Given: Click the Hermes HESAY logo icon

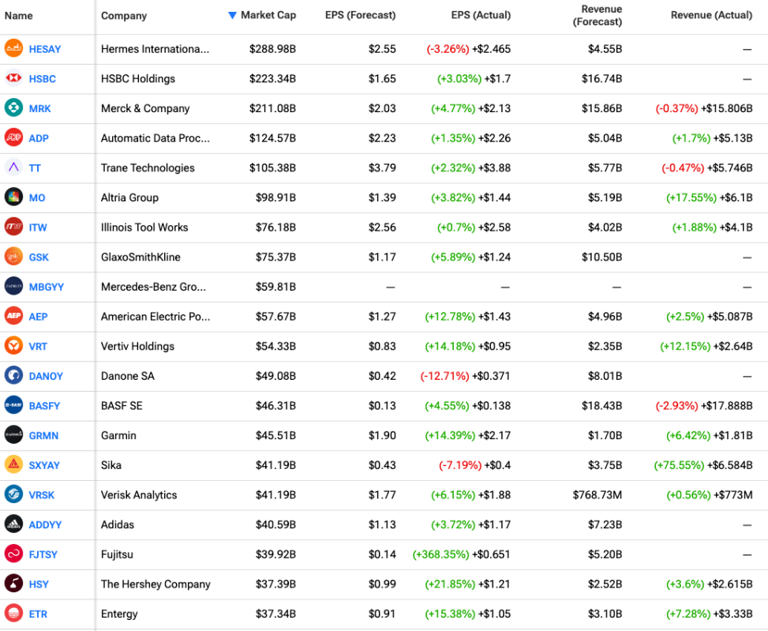Looking at the screenshot, I should coord(14,48).
